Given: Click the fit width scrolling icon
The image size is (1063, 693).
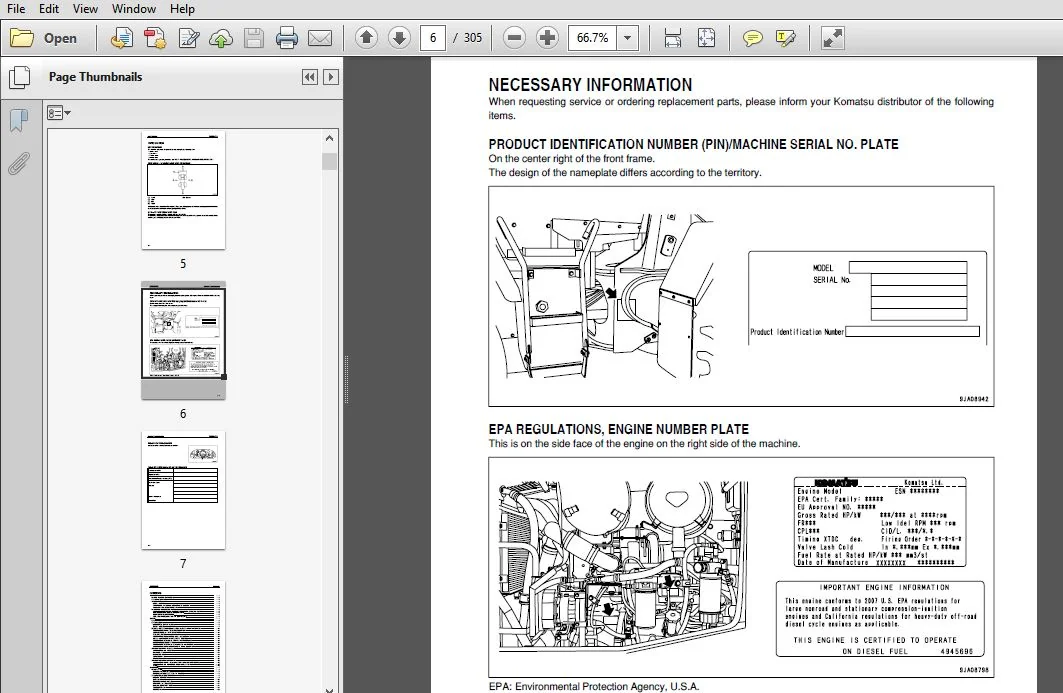Looking at the screenshot, I should point(673,37).
